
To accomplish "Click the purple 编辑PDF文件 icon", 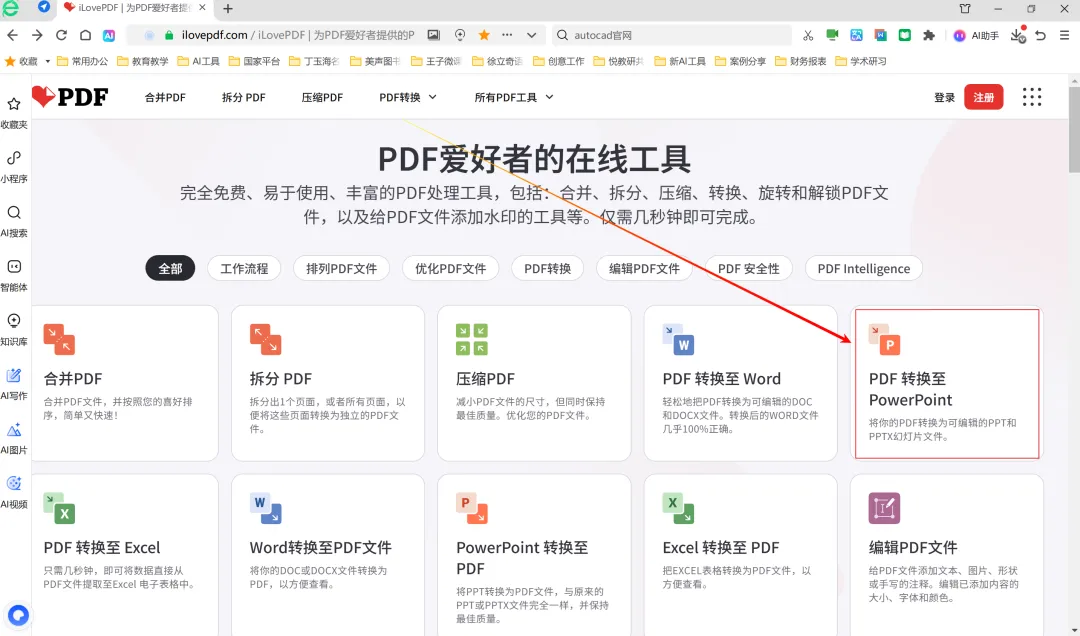I will 885,508.
